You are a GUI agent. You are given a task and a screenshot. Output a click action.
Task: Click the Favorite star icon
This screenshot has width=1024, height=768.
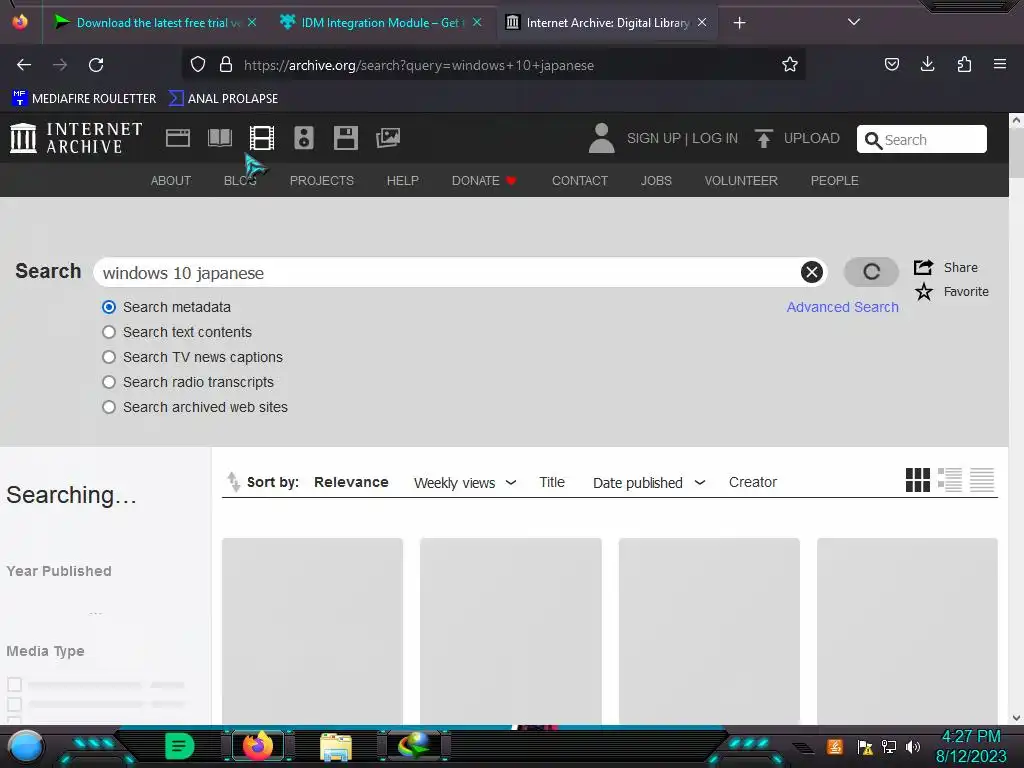coord(923,291)
